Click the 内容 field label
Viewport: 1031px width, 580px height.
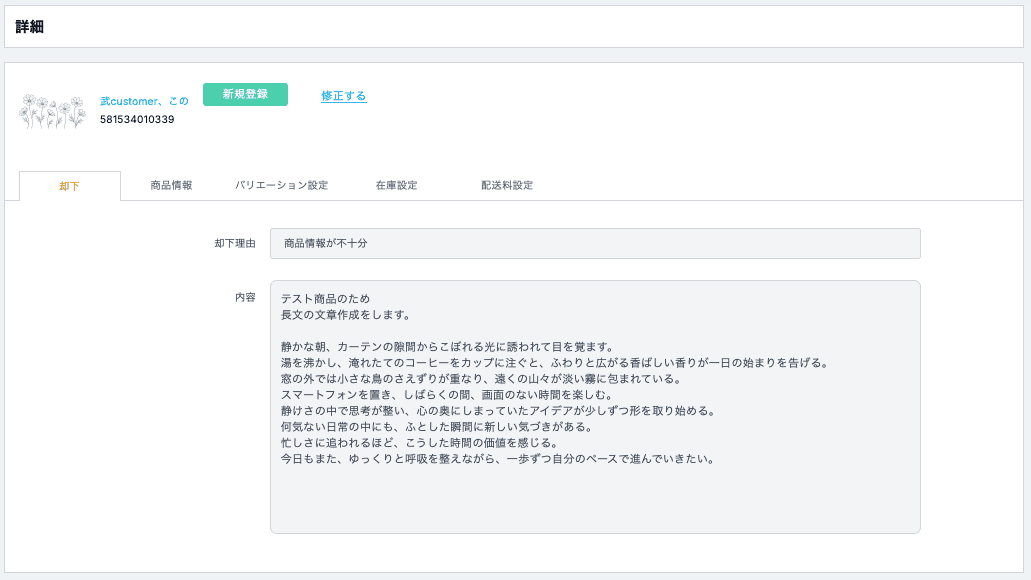point(245,297)
